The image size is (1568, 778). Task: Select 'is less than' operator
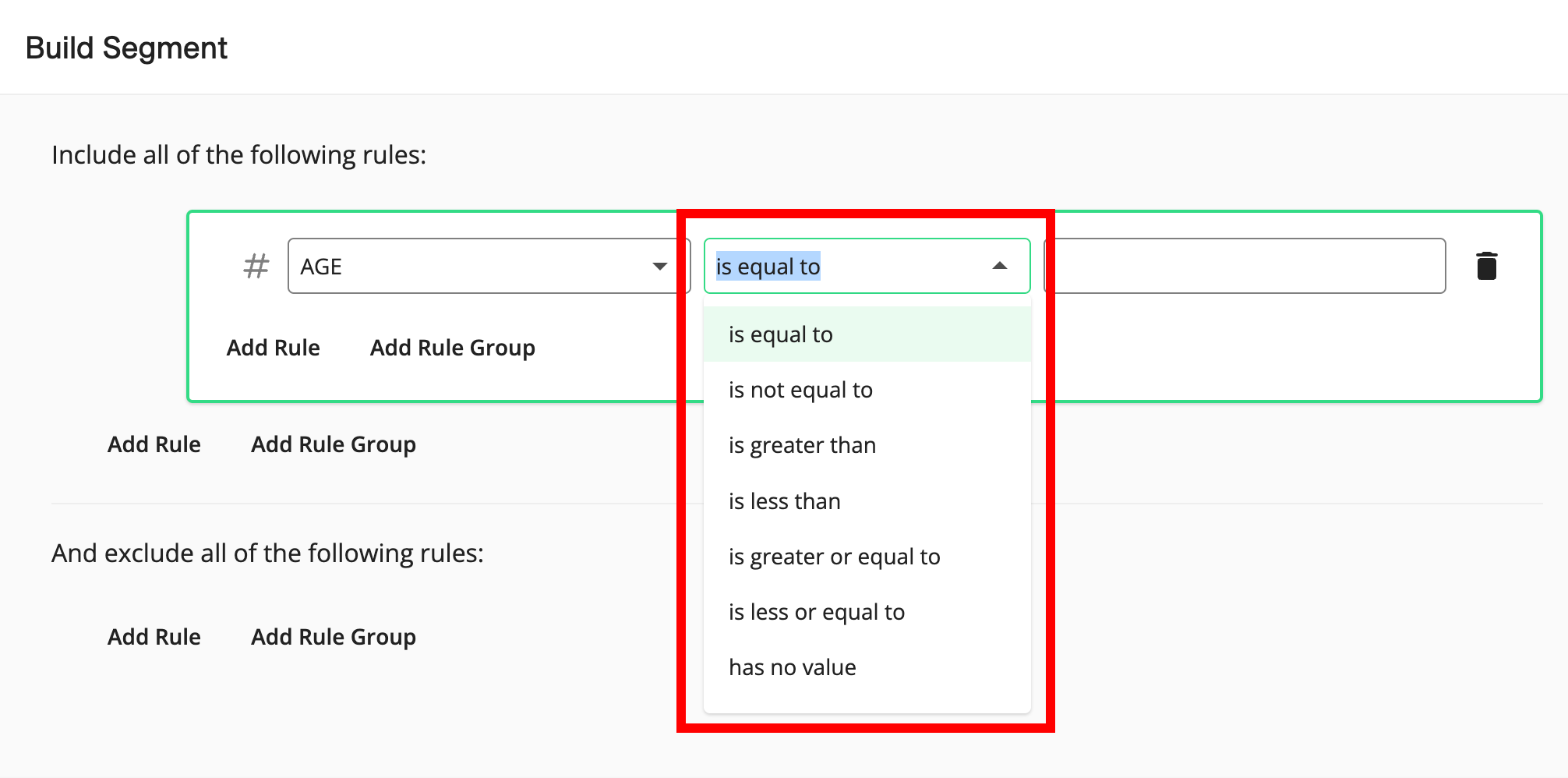[x=784, y=501]
